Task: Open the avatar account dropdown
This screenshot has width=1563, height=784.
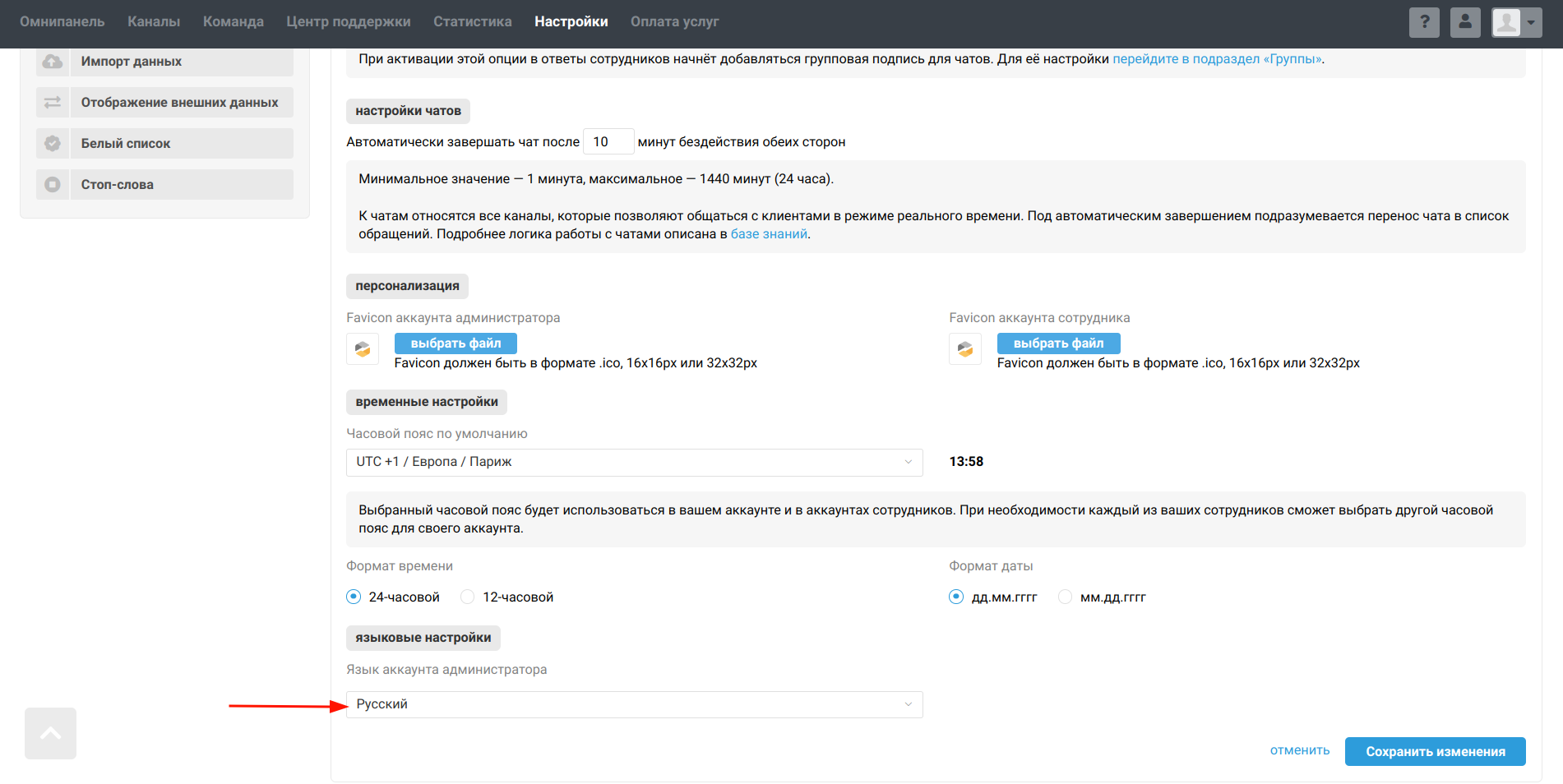Action: pyautogui.click(x=1517, y=22)
